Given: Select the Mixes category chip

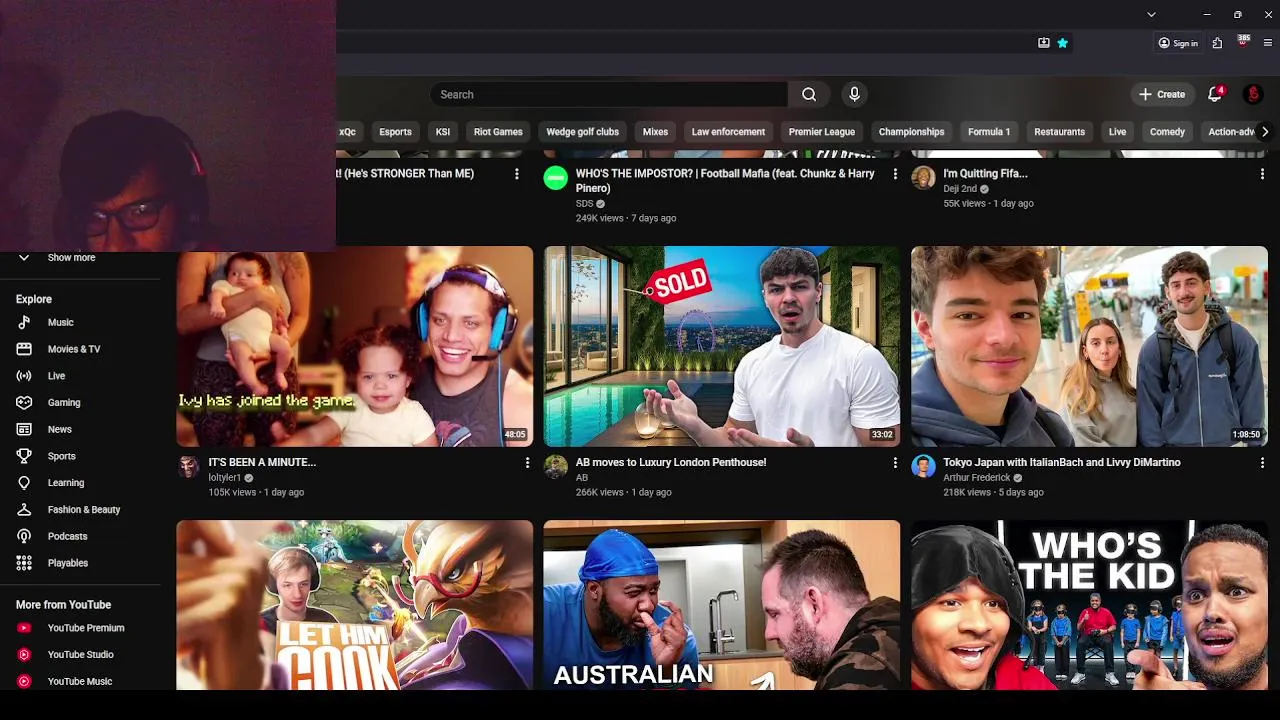Looking at the screenshot, I should pos(655,132).
